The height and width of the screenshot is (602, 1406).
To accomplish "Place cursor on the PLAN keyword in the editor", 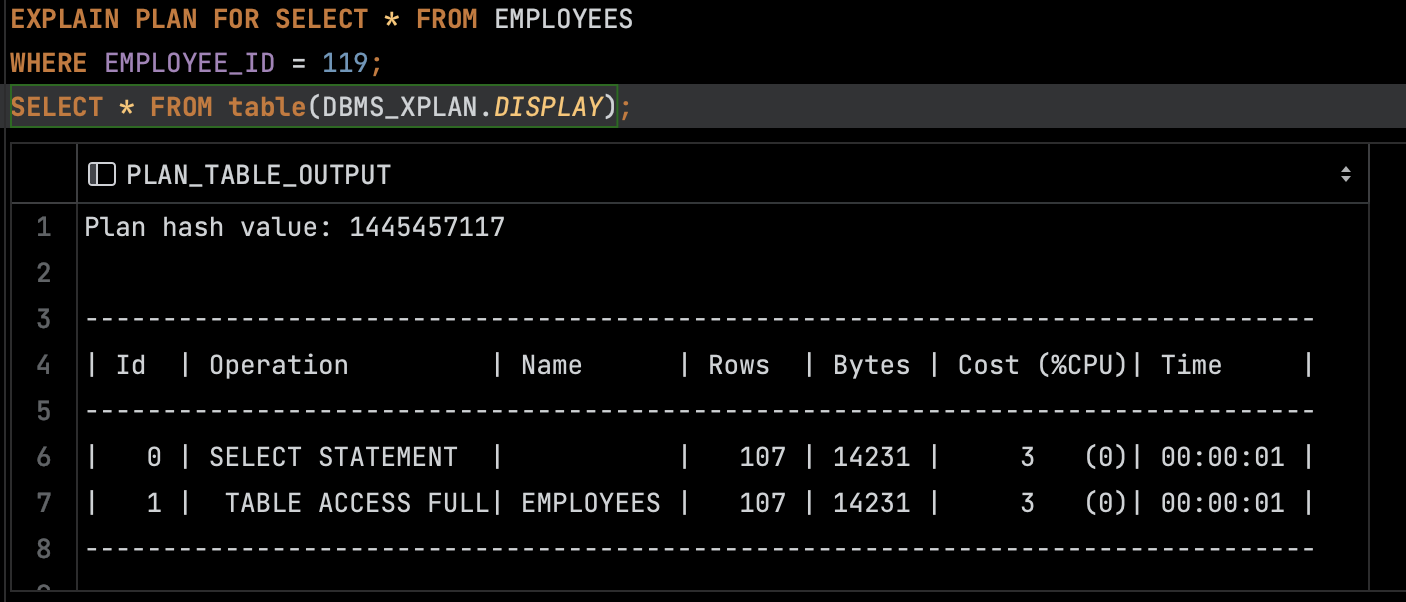I will coord(166,19).
